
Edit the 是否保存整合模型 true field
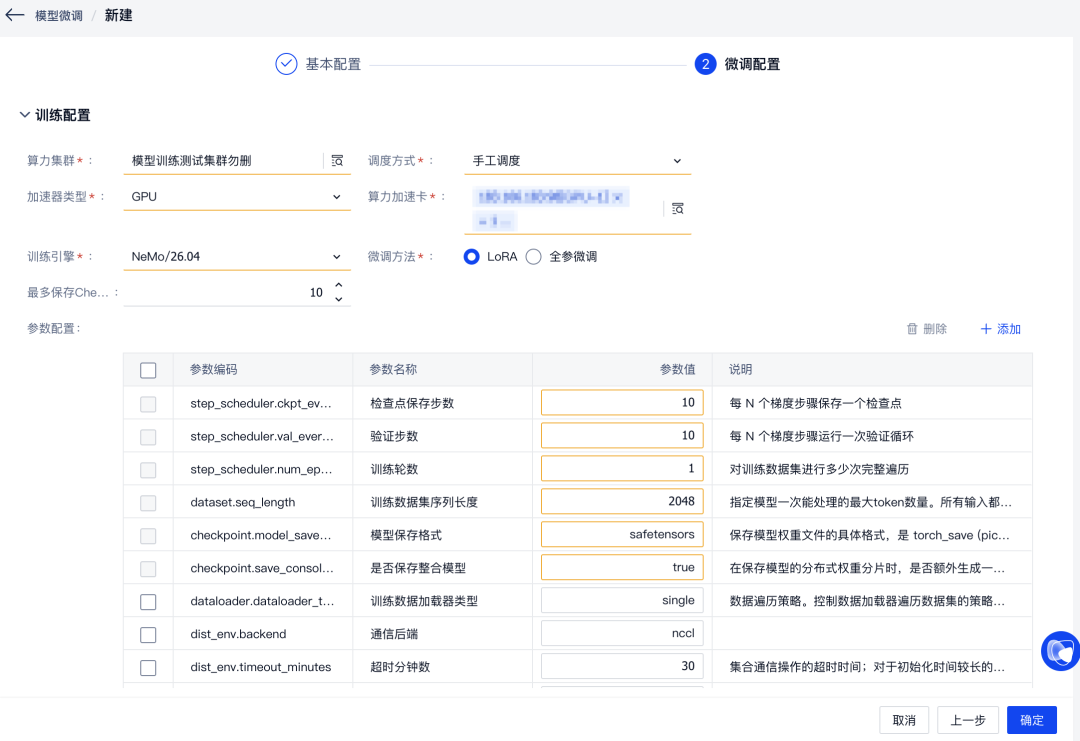[x=622, y=567]
